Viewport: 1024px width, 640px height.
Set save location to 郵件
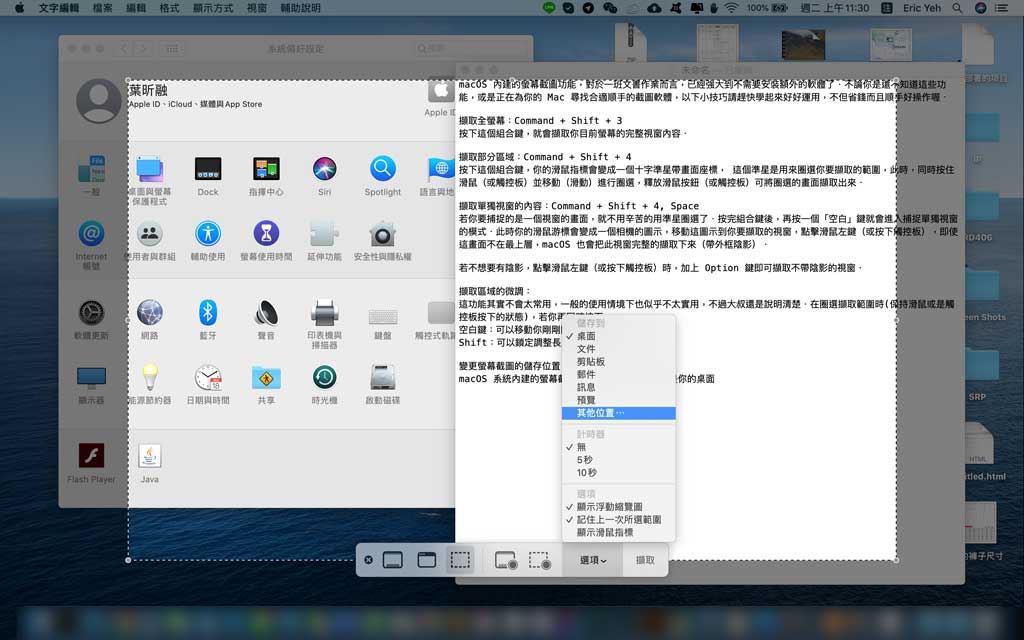618,374
